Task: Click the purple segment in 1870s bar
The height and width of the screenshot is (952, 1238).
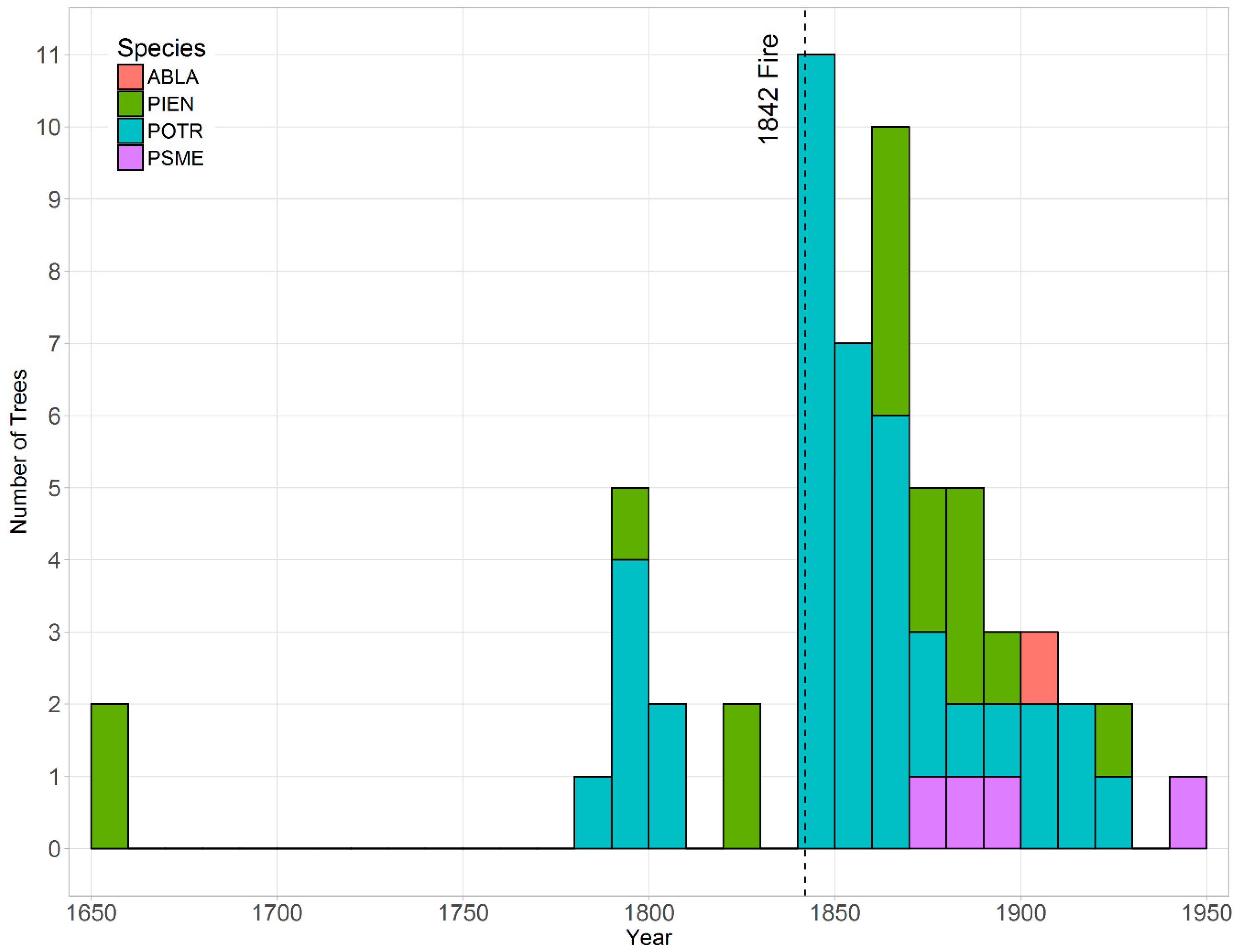Action: [927, 812]
